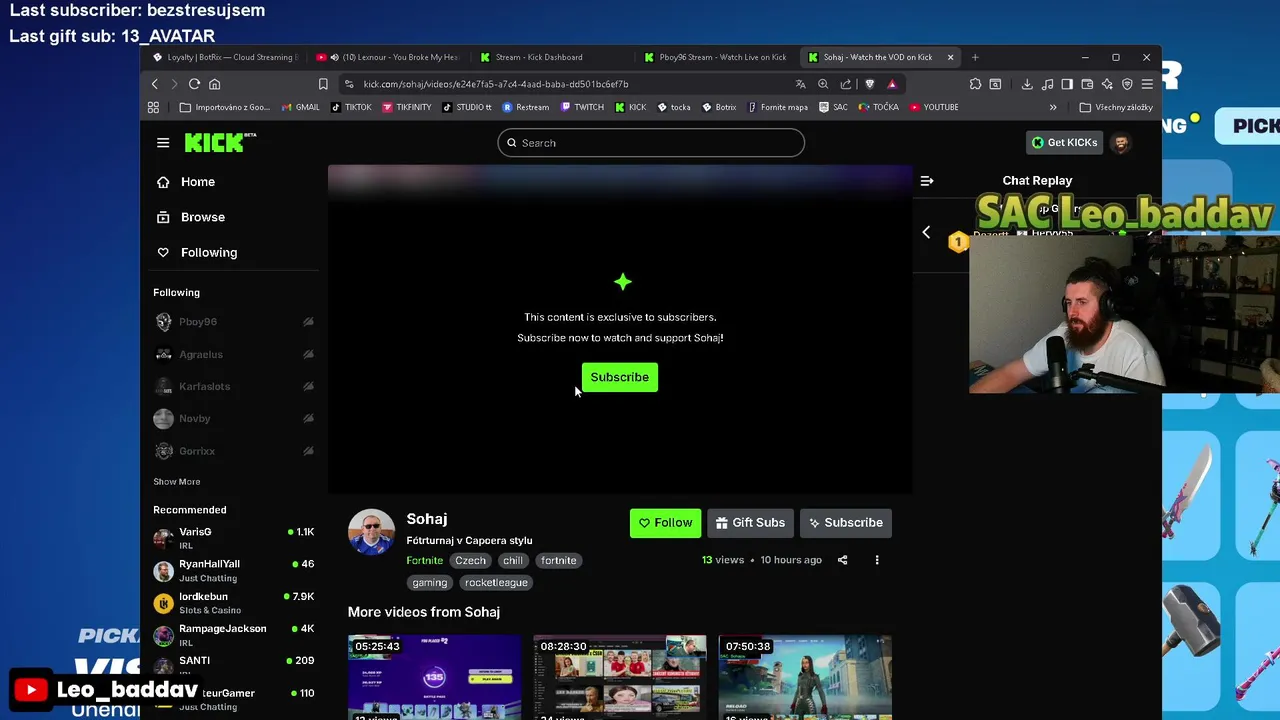Toggle the browser sidebar panel icon

coord(1067,84)
